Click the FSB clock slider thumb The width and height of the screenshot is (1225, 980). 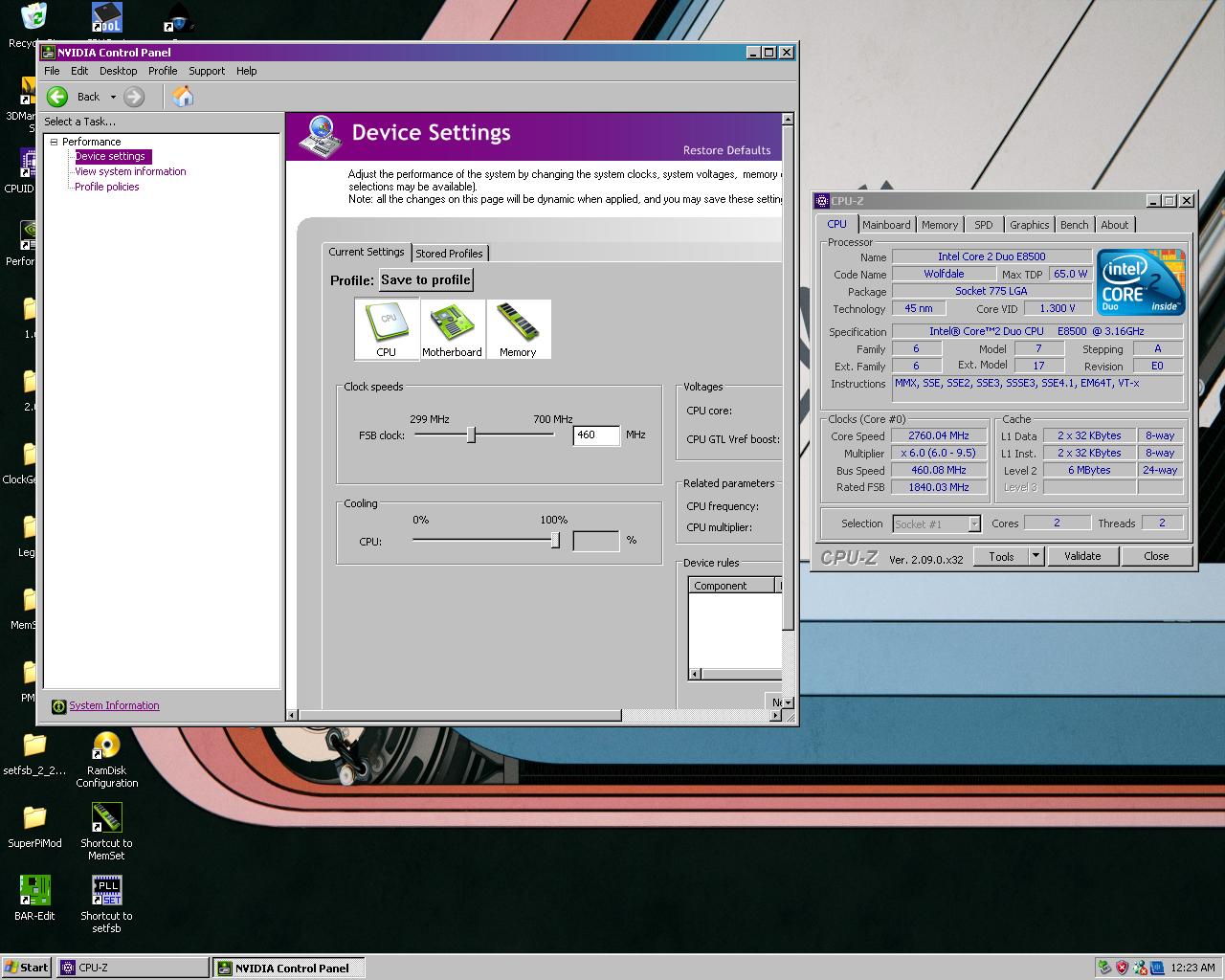click(471, 435)
